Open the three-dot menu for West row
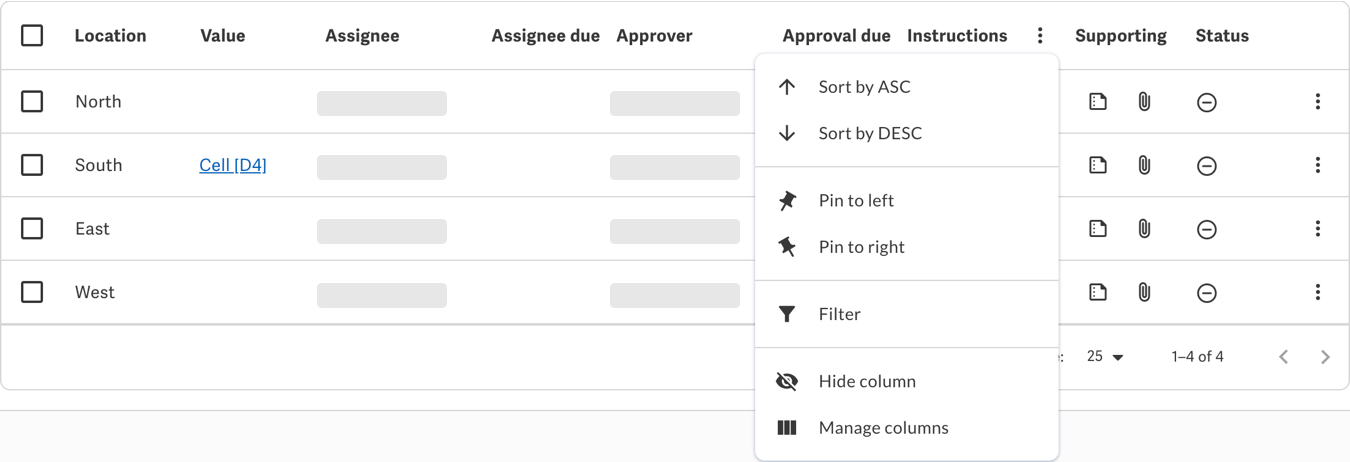 click(1318, 292)
